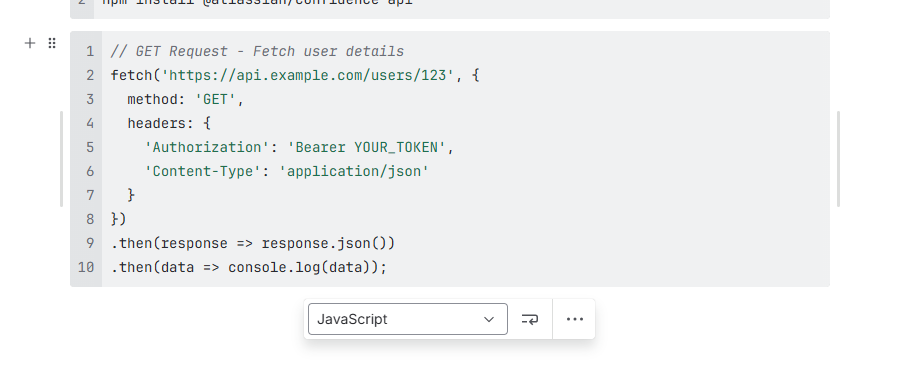This screenshot has width=902, height=385.
Task: Click the 'application/json' string
Action: [354, 171]
